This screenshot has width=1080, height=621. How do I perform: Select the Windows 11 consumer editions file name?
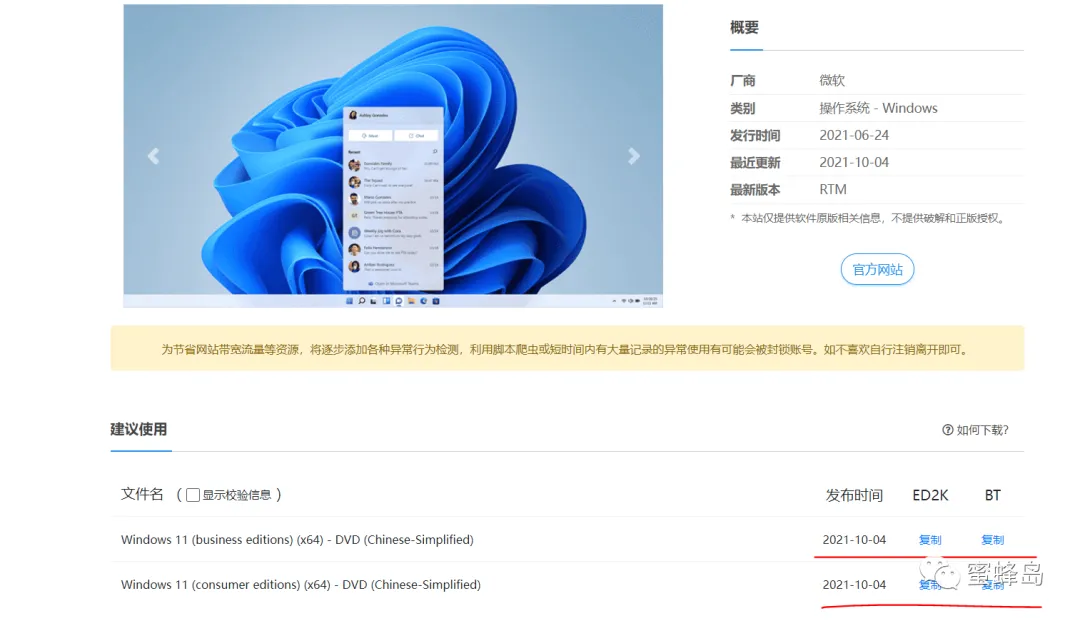[x=301, y=585]
